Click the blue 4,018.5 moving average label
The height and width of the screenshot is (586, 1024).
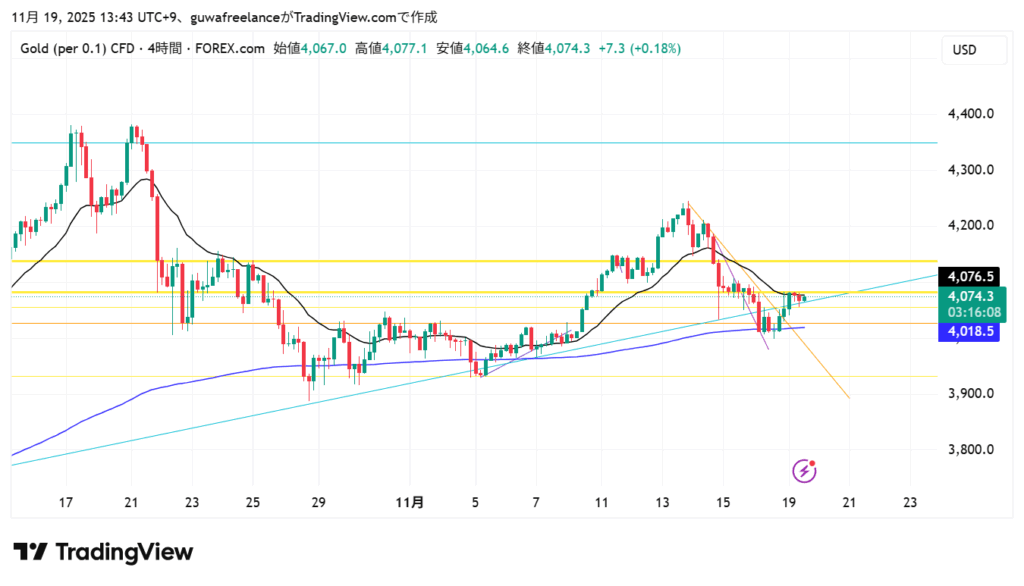[x=975, y=331]
